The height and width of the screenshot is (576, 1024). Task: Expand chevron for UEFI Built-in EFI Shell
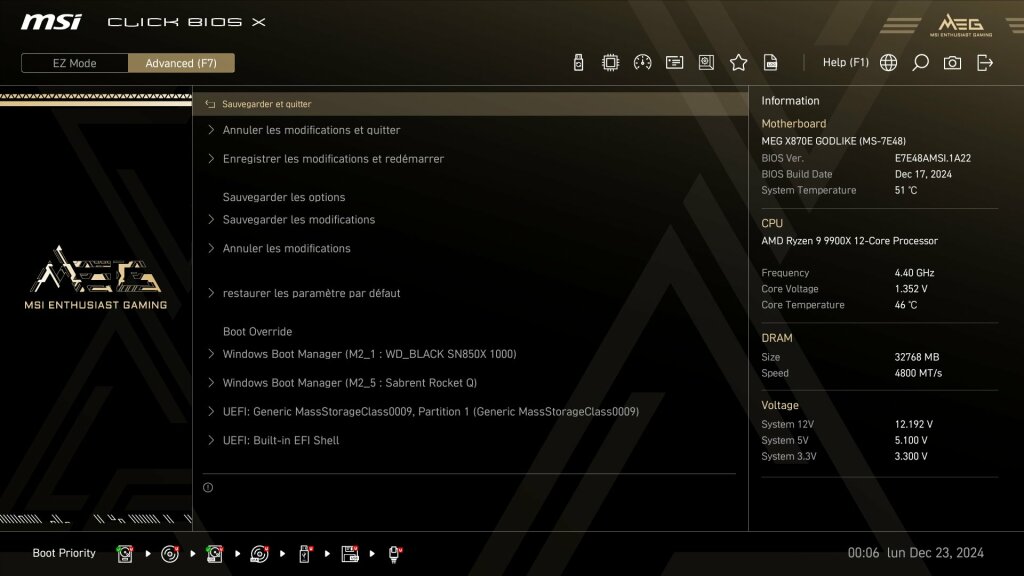point(210,440)
